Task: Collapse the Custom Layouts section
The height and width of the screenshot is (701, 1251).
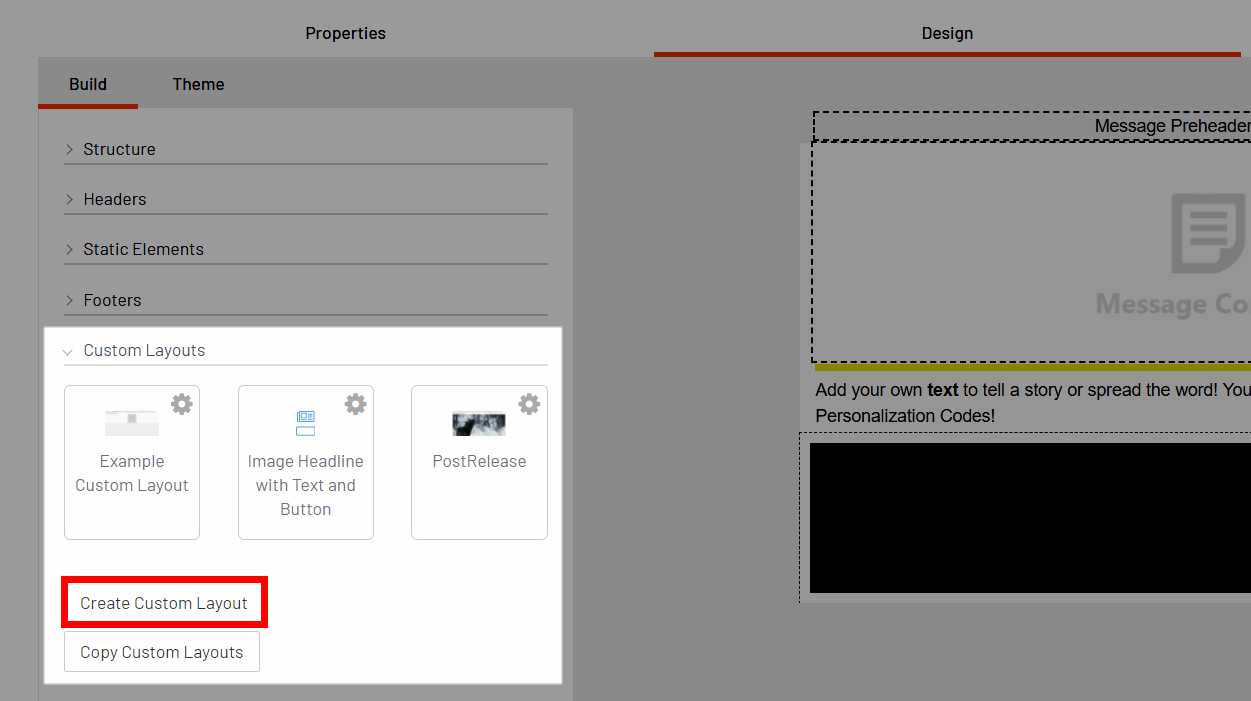Action: coord(144,351)
